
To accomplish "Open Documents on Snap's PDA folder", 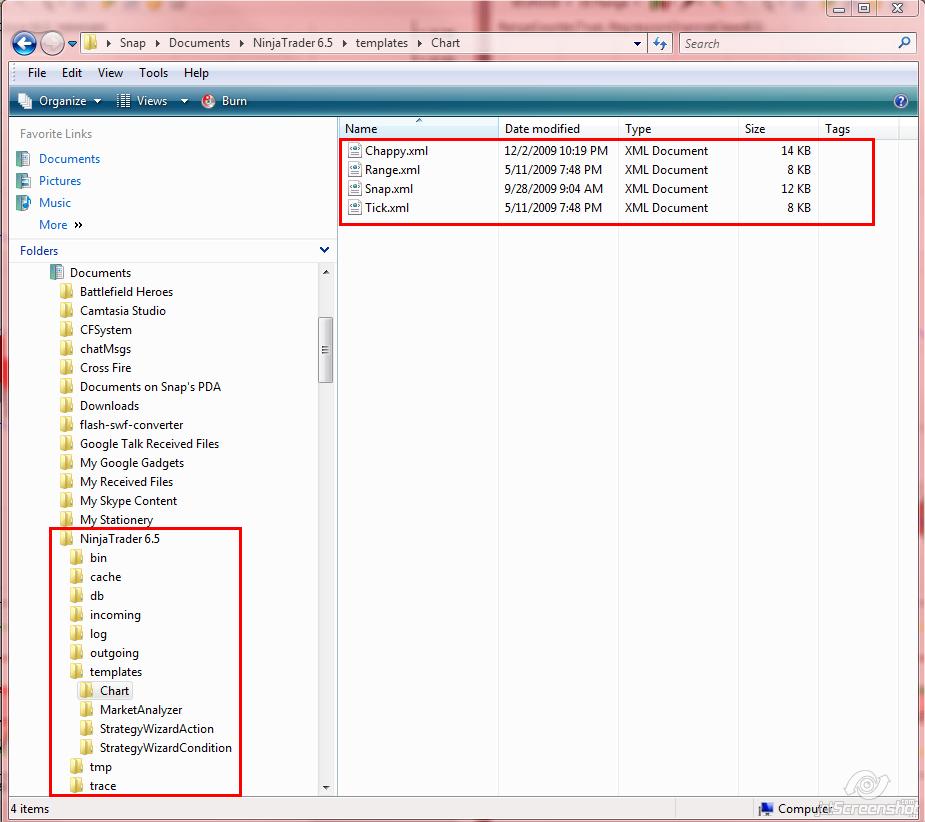I will coord(150,387).
